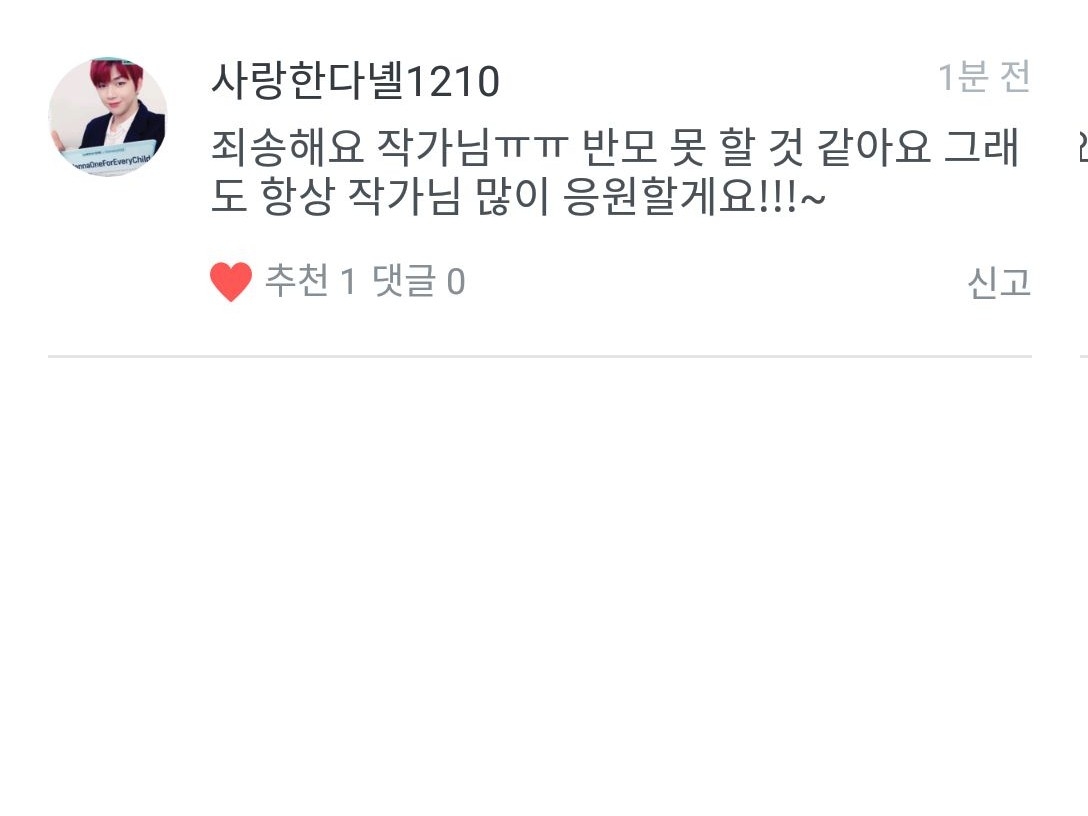
Task: Click the word 추천 beside the heart
Action: click(x=297, y=281)
